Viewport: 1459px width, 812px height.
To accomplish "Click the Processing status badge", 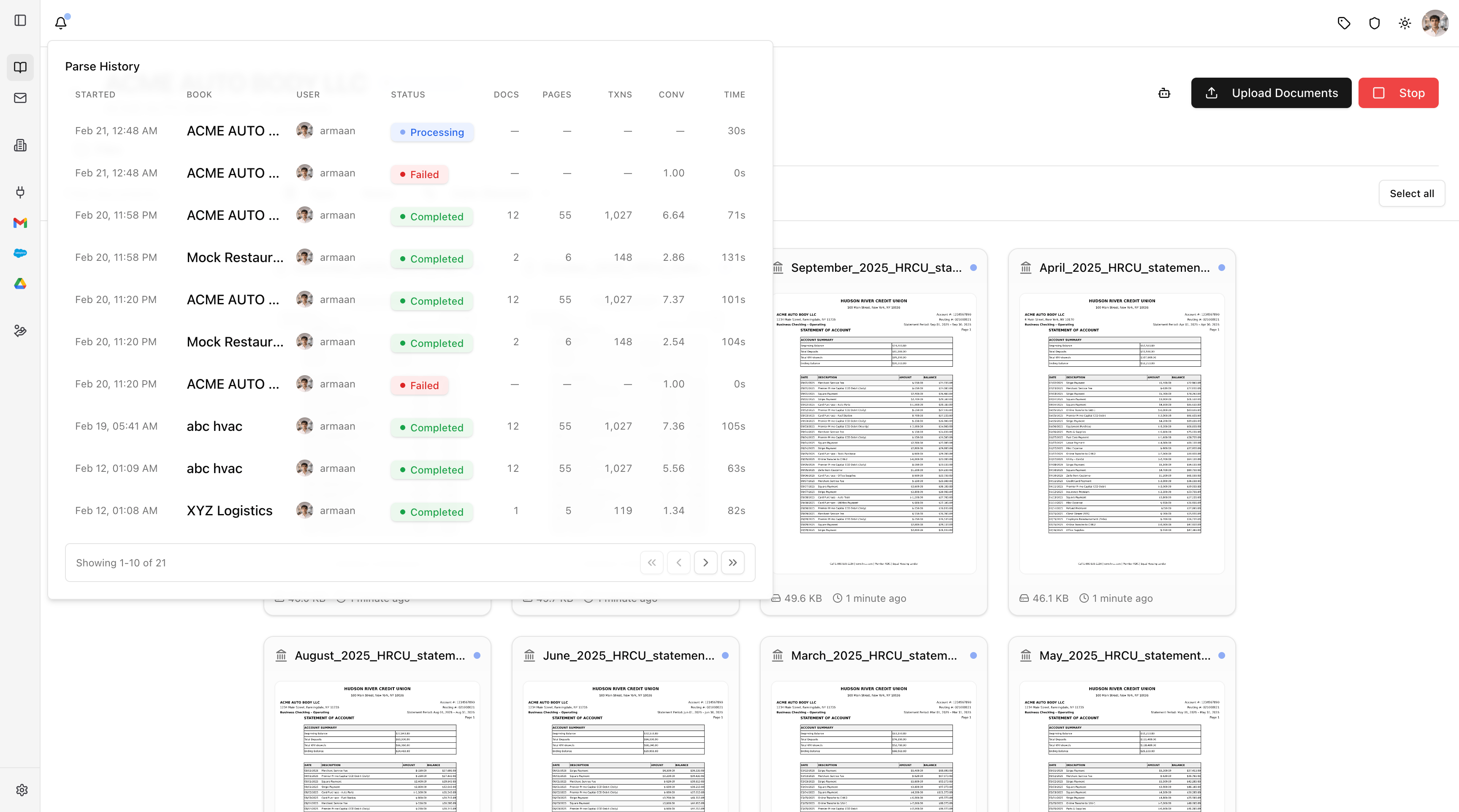I will (x=432, y=132).
